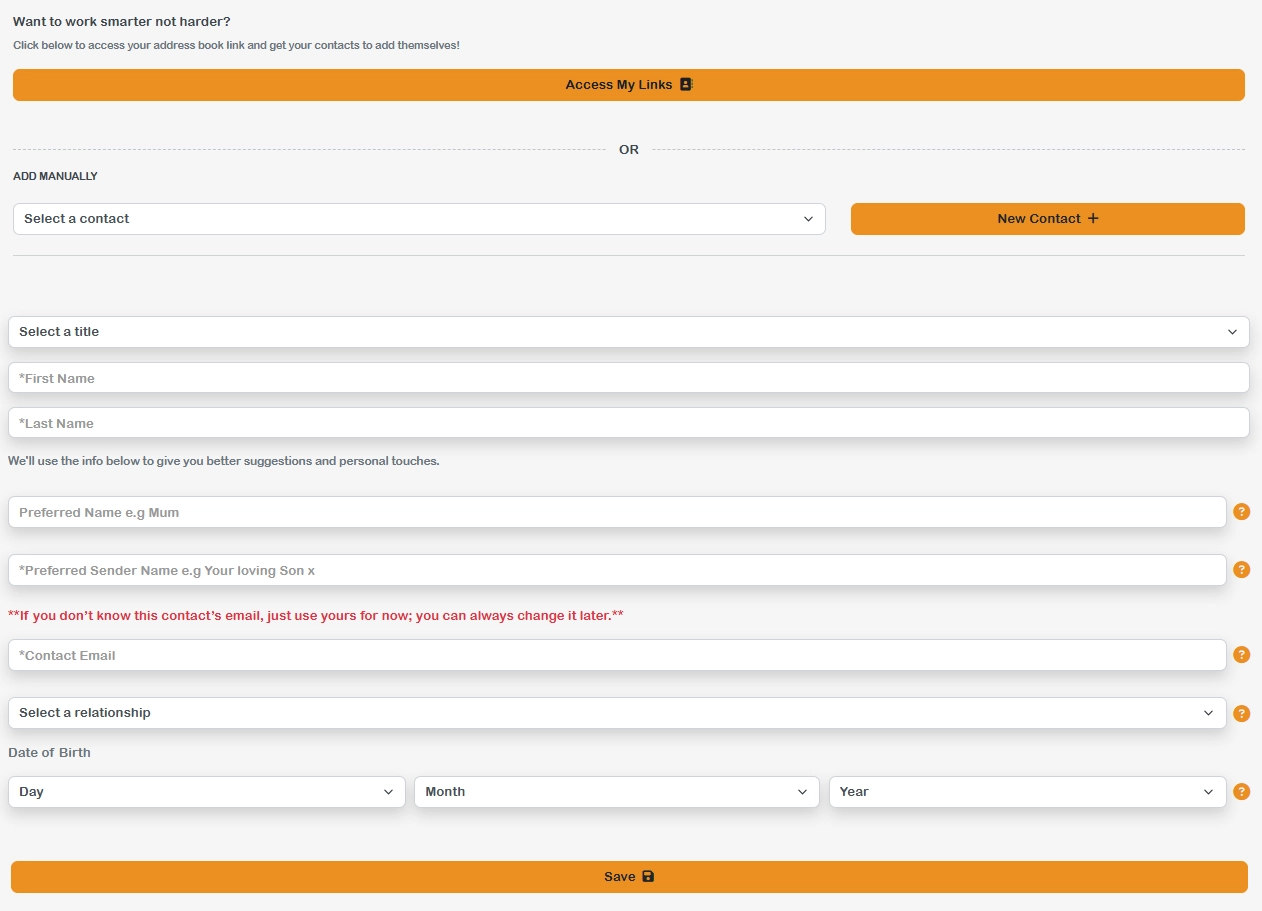Click help icon beside Date of Birth
This screenshot has width=1262, height=911.
[1241, 791]
